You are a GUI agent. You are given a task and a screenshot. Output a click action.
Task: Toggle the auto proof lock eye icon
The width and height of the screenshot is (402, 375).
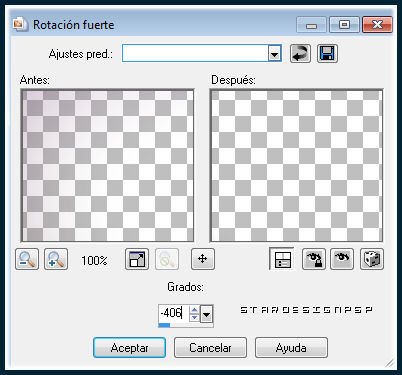(314, 259)
